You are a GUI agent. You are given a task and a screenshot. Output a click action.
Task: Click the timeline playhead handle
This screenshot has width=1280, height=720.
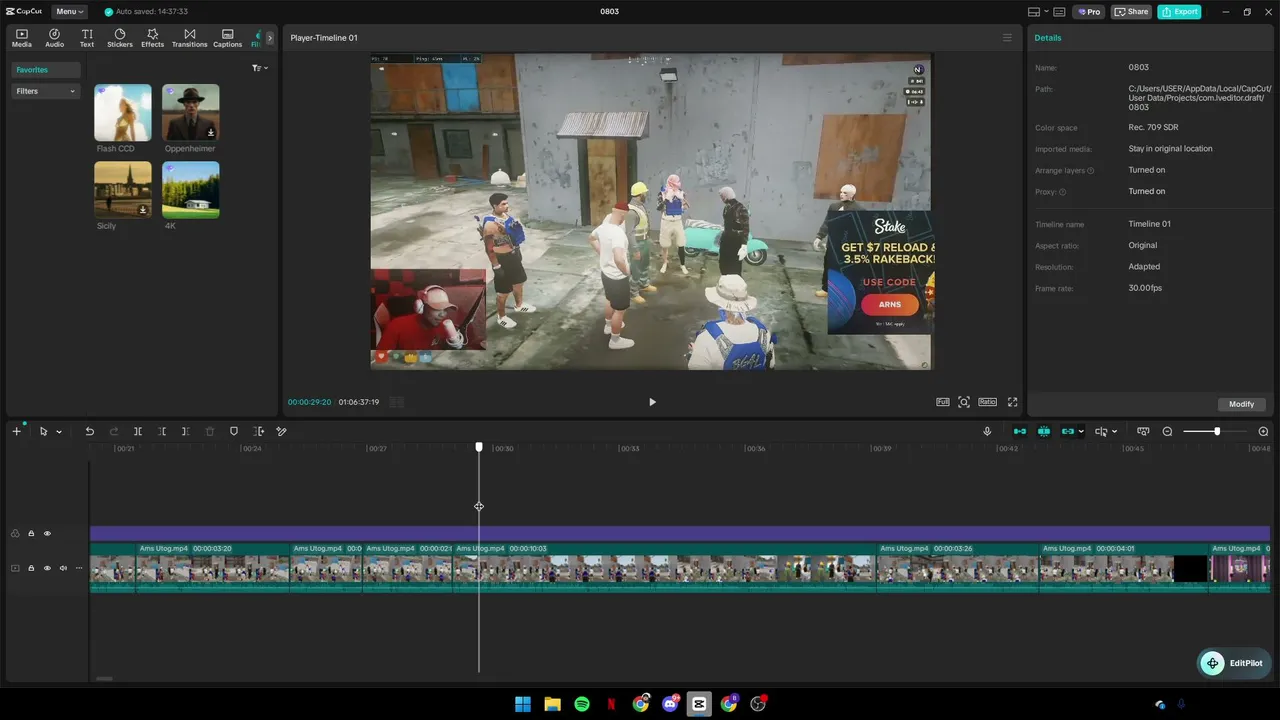479,447
